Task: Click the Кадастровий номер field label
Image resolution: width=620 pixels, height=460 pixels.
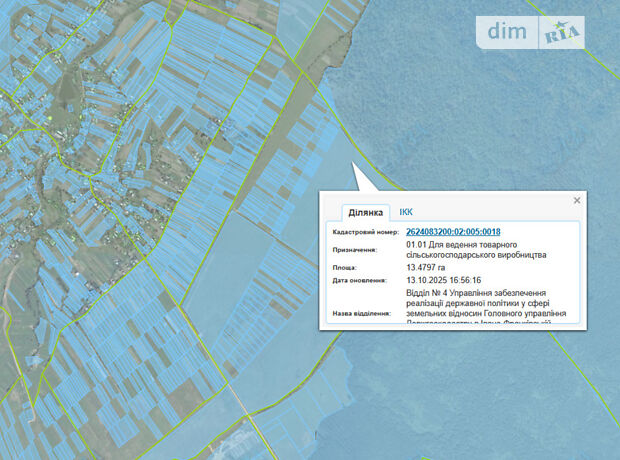Action: tap(365, 232)
